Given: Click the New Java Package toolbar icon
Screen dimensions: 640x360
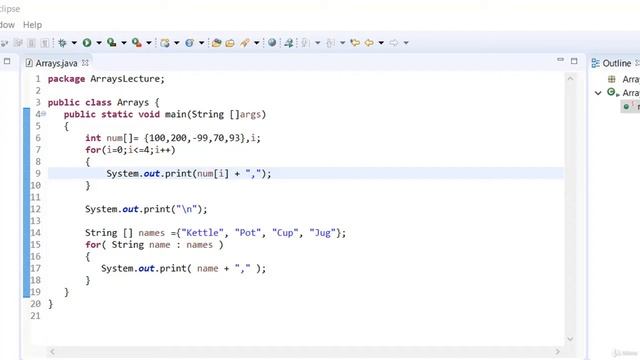Looking at the screenshot, I should click(165, 42).
